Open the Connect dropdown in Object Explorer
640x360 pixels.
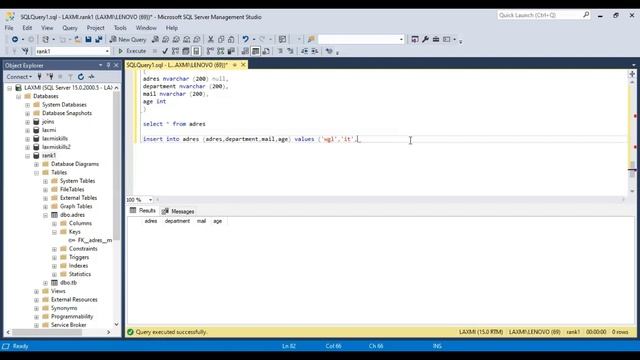tap(18, 77)
